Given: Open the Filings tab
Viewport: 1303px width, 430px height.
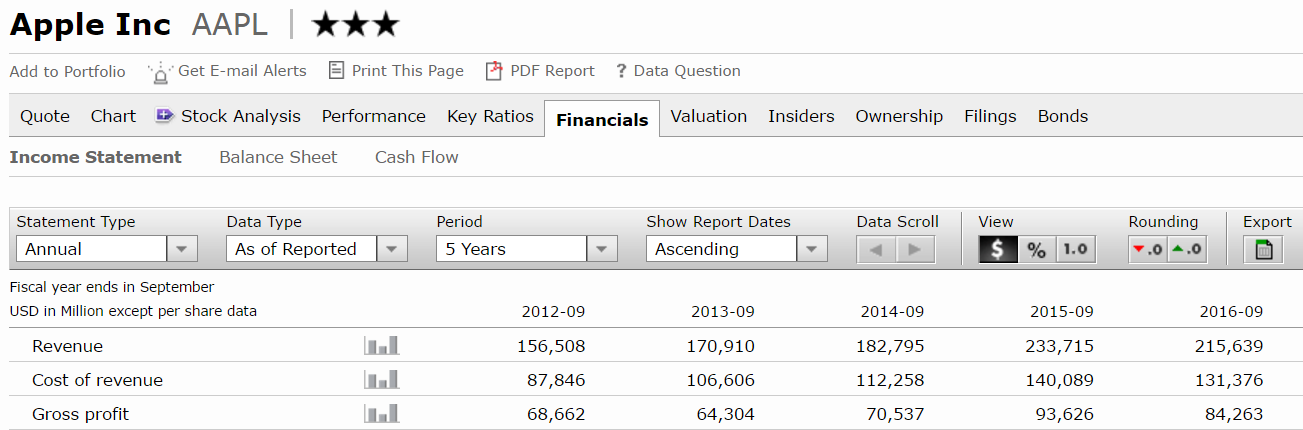Looking at the screenshot, I should click(990, 116).
